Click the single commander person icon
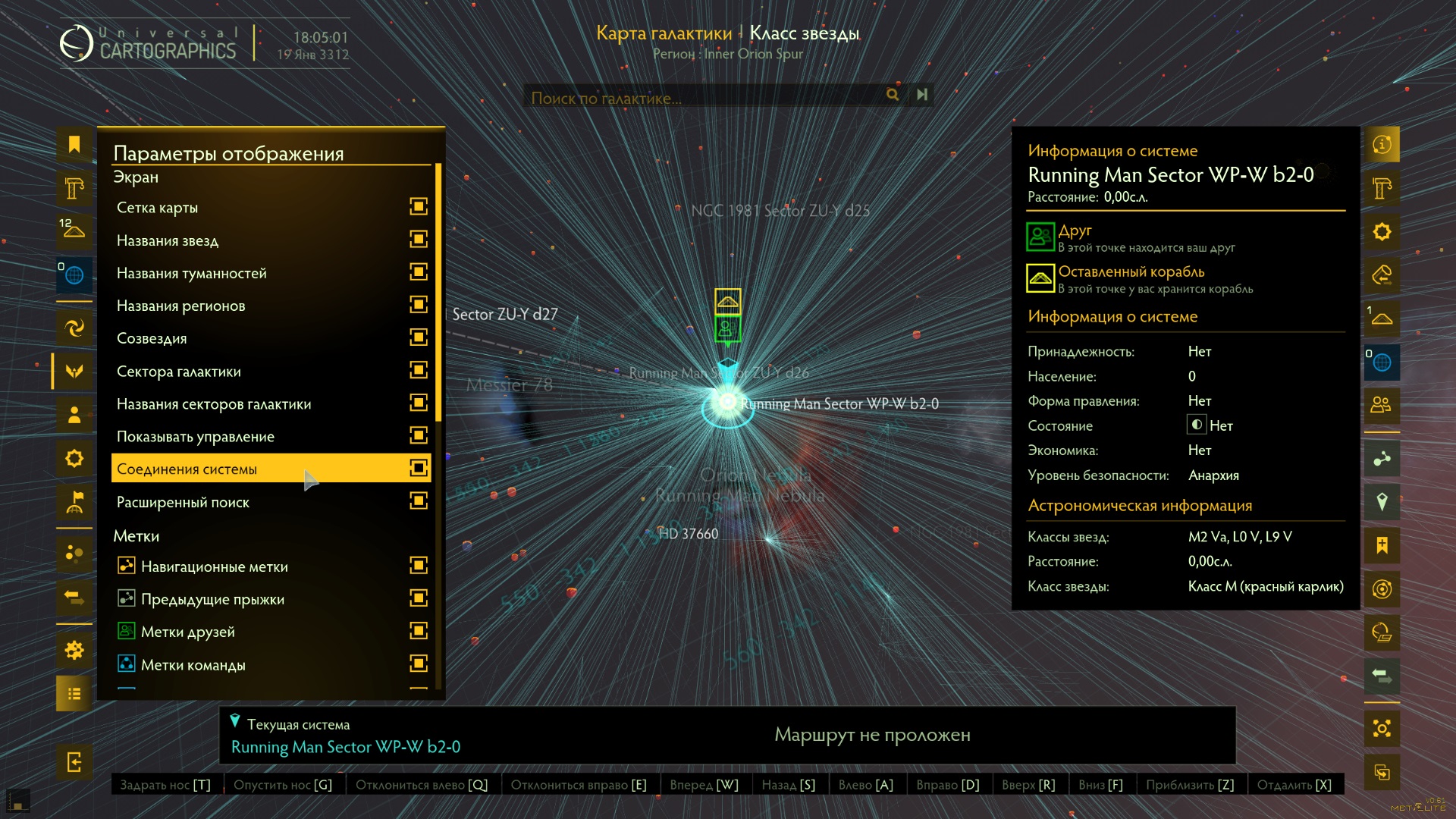The height and width of the screenshot is (819, 1456). point(74,415)
